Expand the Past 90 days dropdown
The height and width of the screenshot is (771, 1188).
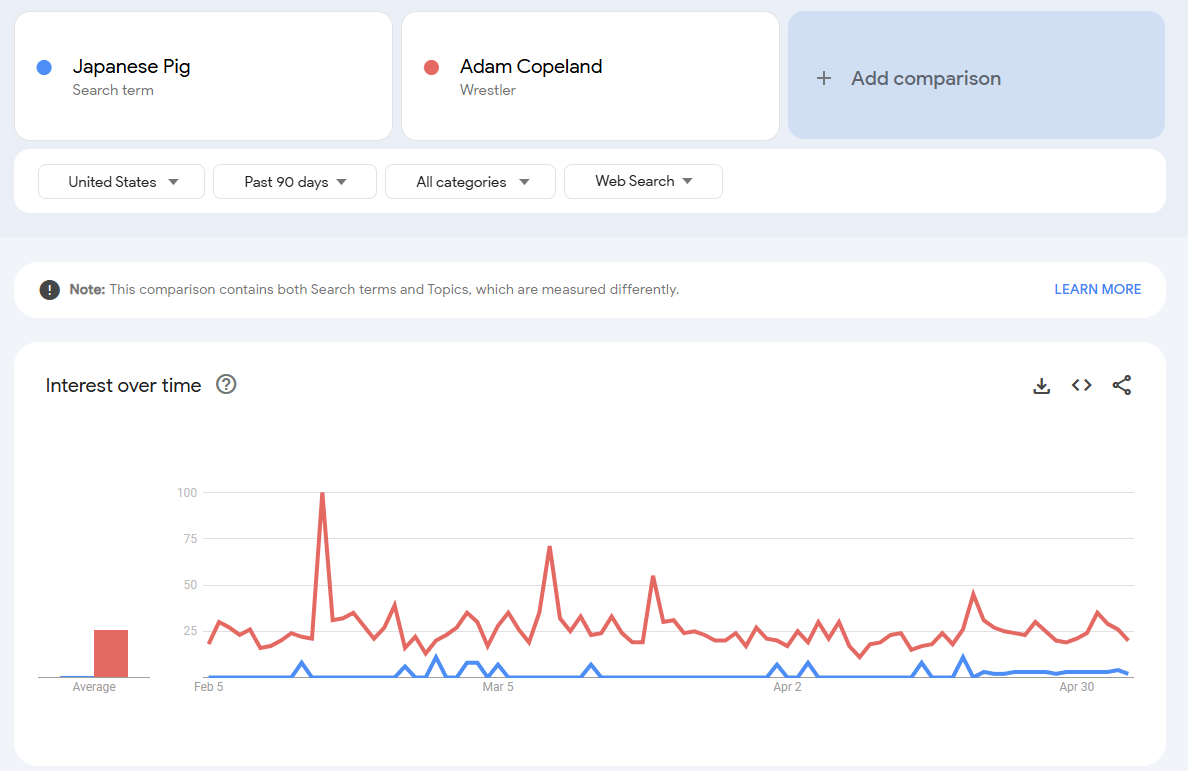(x=295, y=182)
